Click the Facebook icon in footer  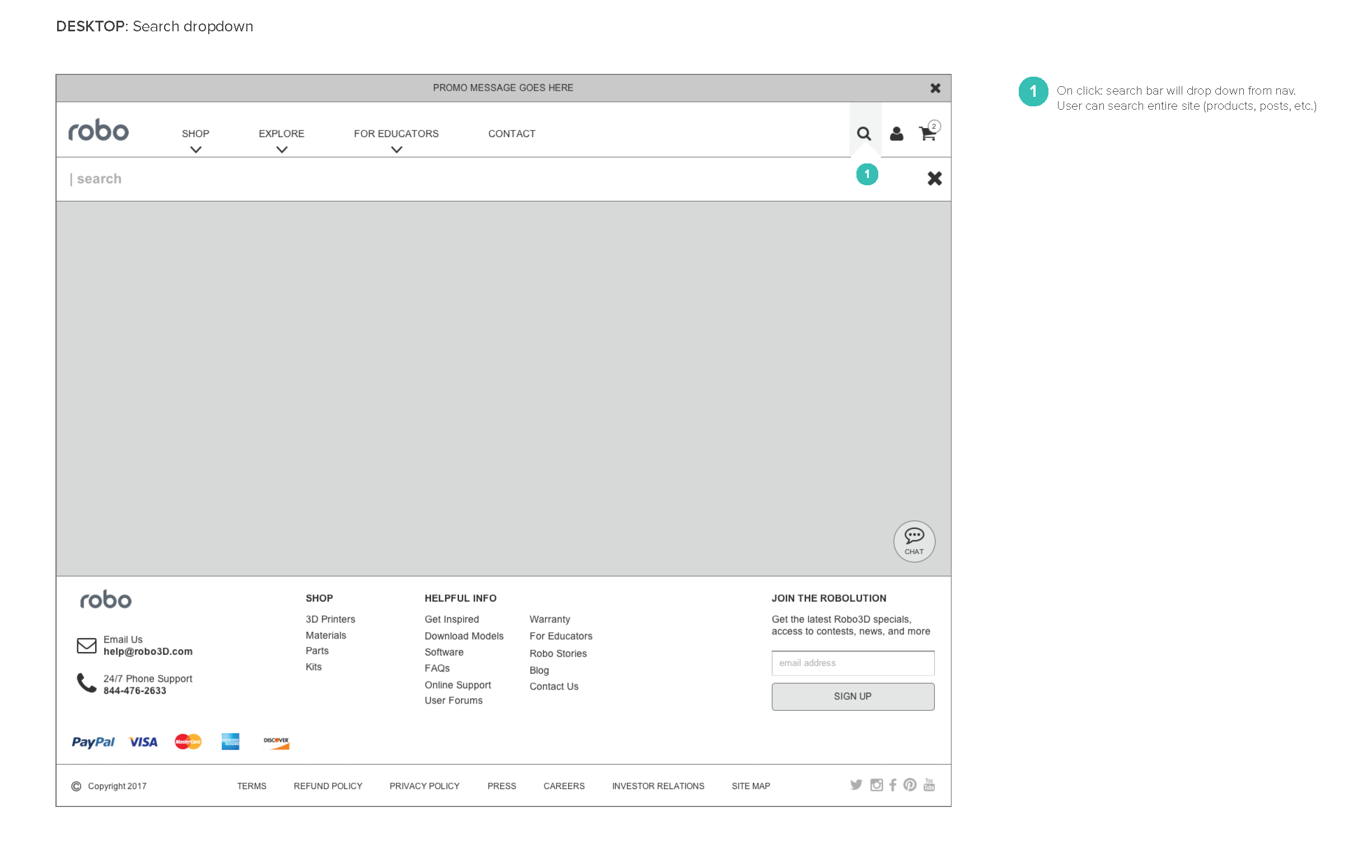[893, 785]
